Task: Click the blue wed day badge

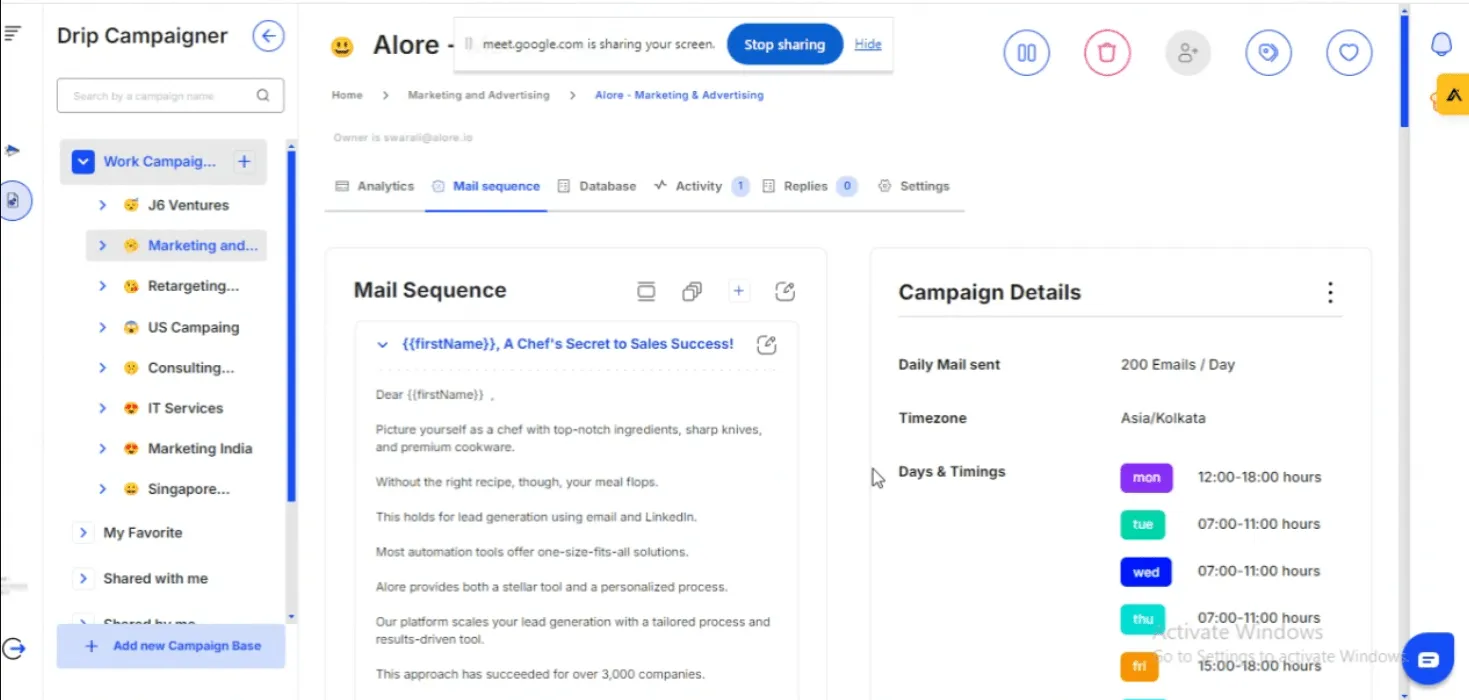Action: pos(1146,572)
